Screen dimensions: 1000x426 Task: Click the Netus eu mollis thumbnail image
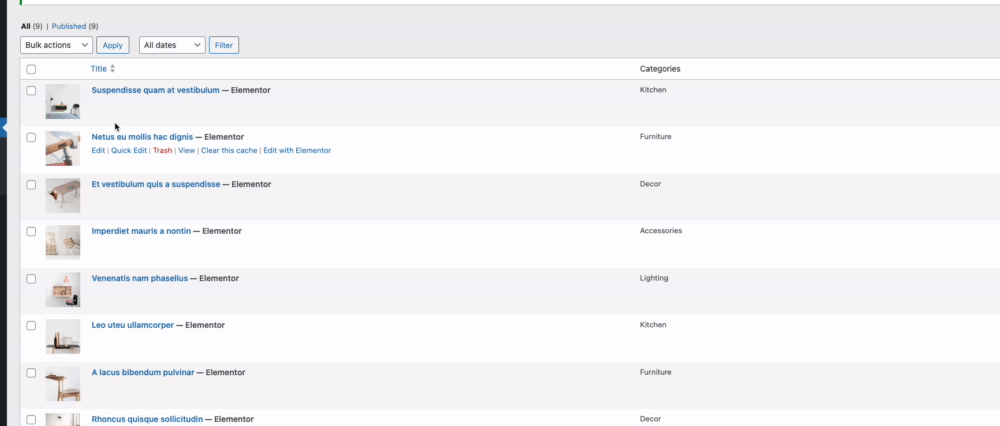coord(62,149)
